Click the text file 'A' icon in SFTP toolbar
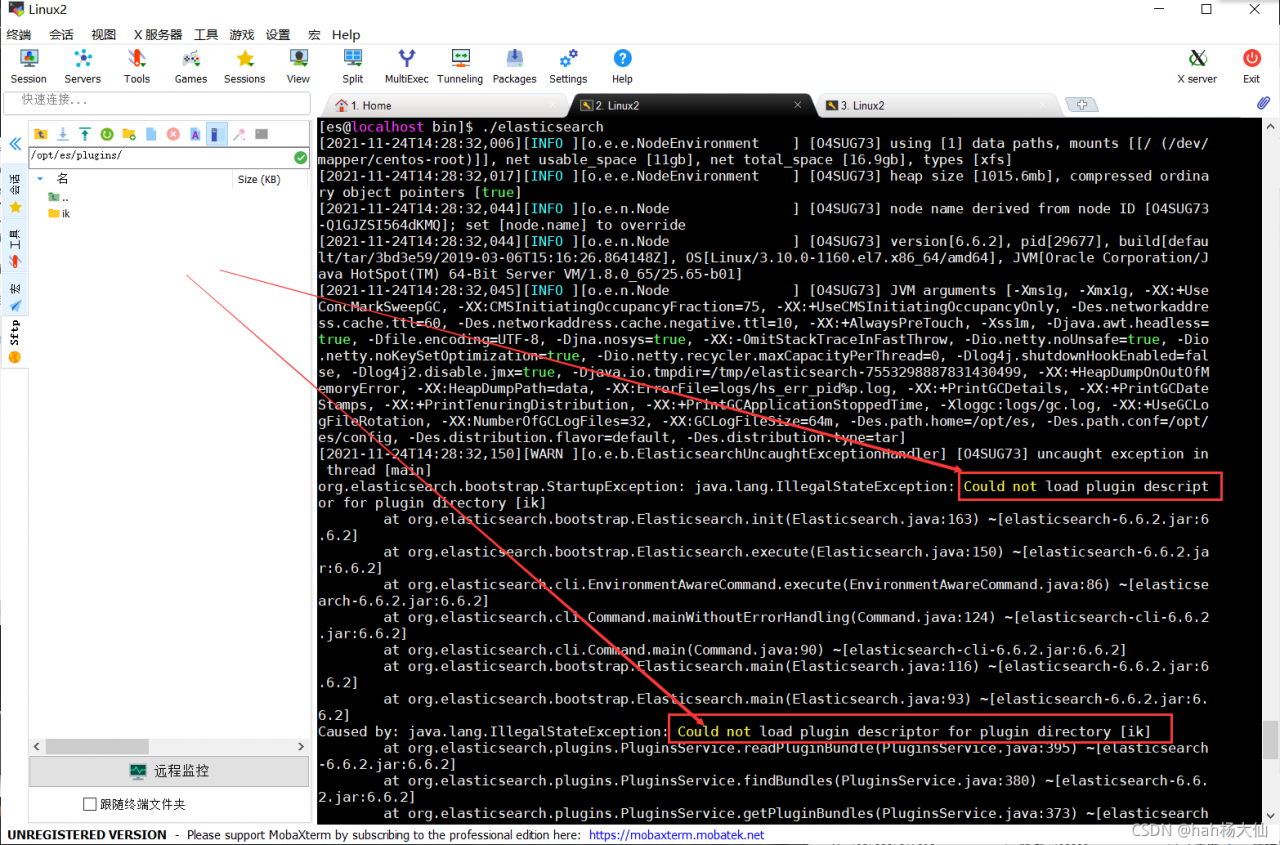The width and height of the screenshot is (1280, 845). [195, 134]
